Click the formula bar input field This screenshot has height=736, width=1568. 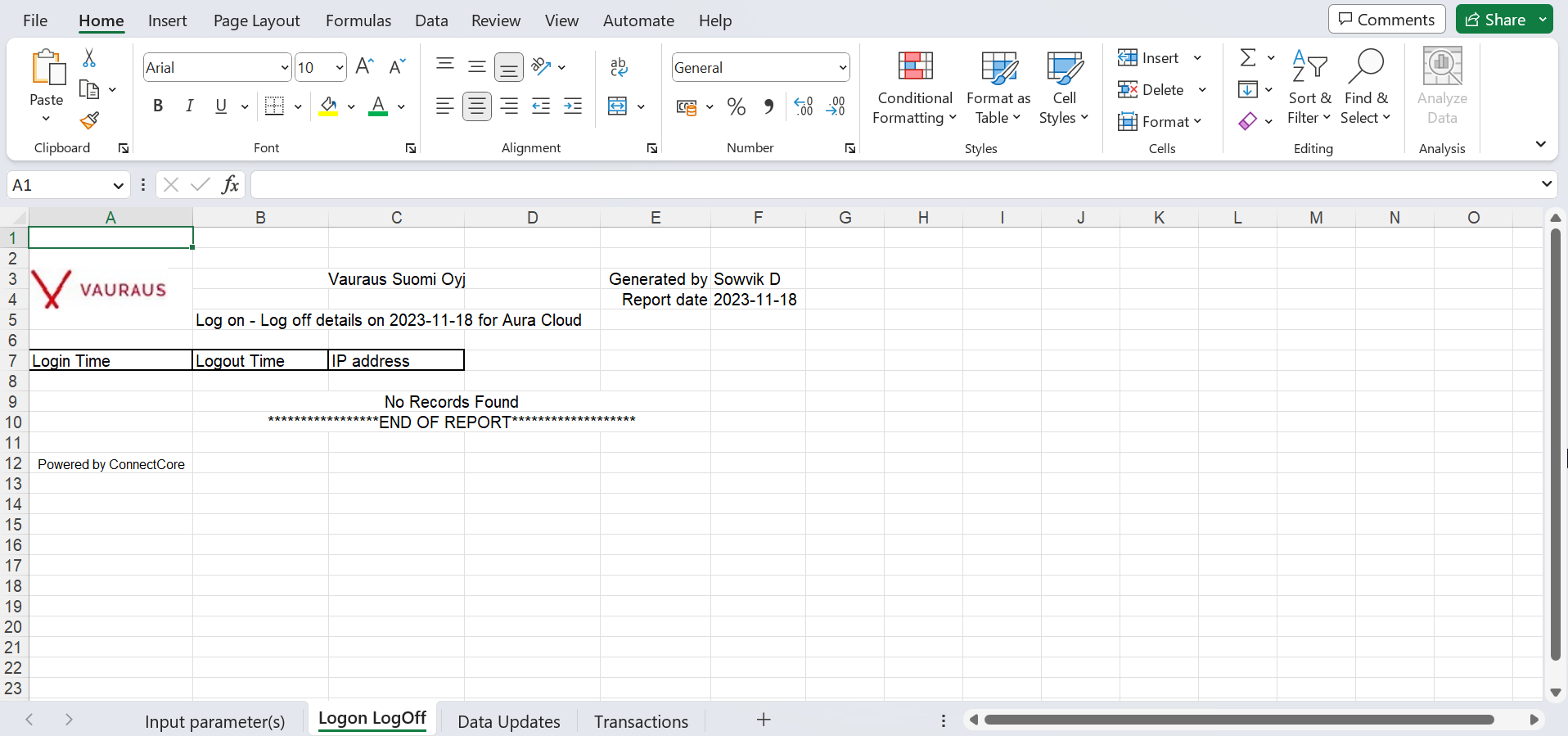click(892, 185)
